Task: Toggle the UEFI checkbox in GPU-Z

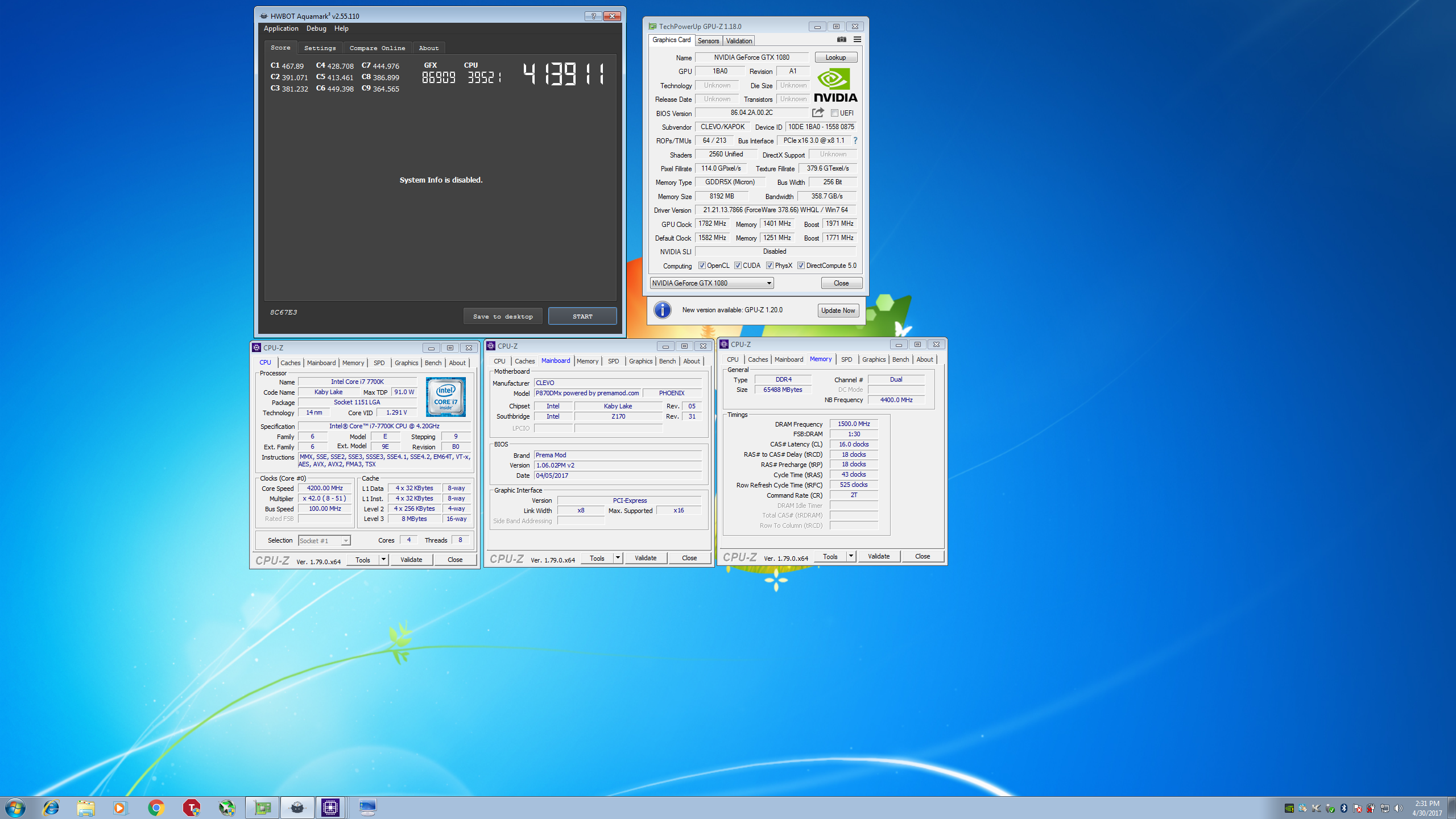Action: 834,113
